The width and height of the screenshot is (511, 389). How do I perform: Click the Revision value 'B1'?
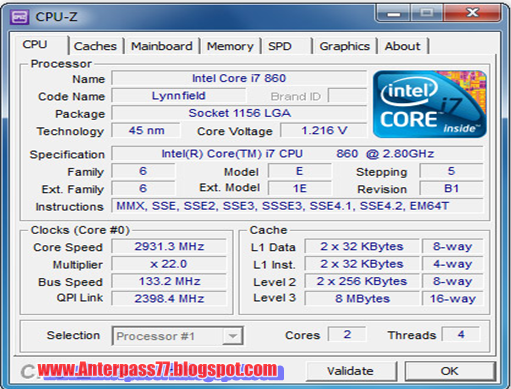pos(451,189)
